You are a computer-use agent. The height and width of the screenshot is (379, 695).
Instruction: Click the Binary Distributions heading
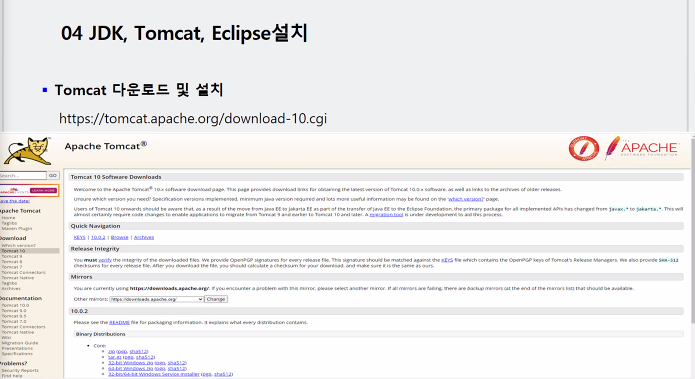101,334
